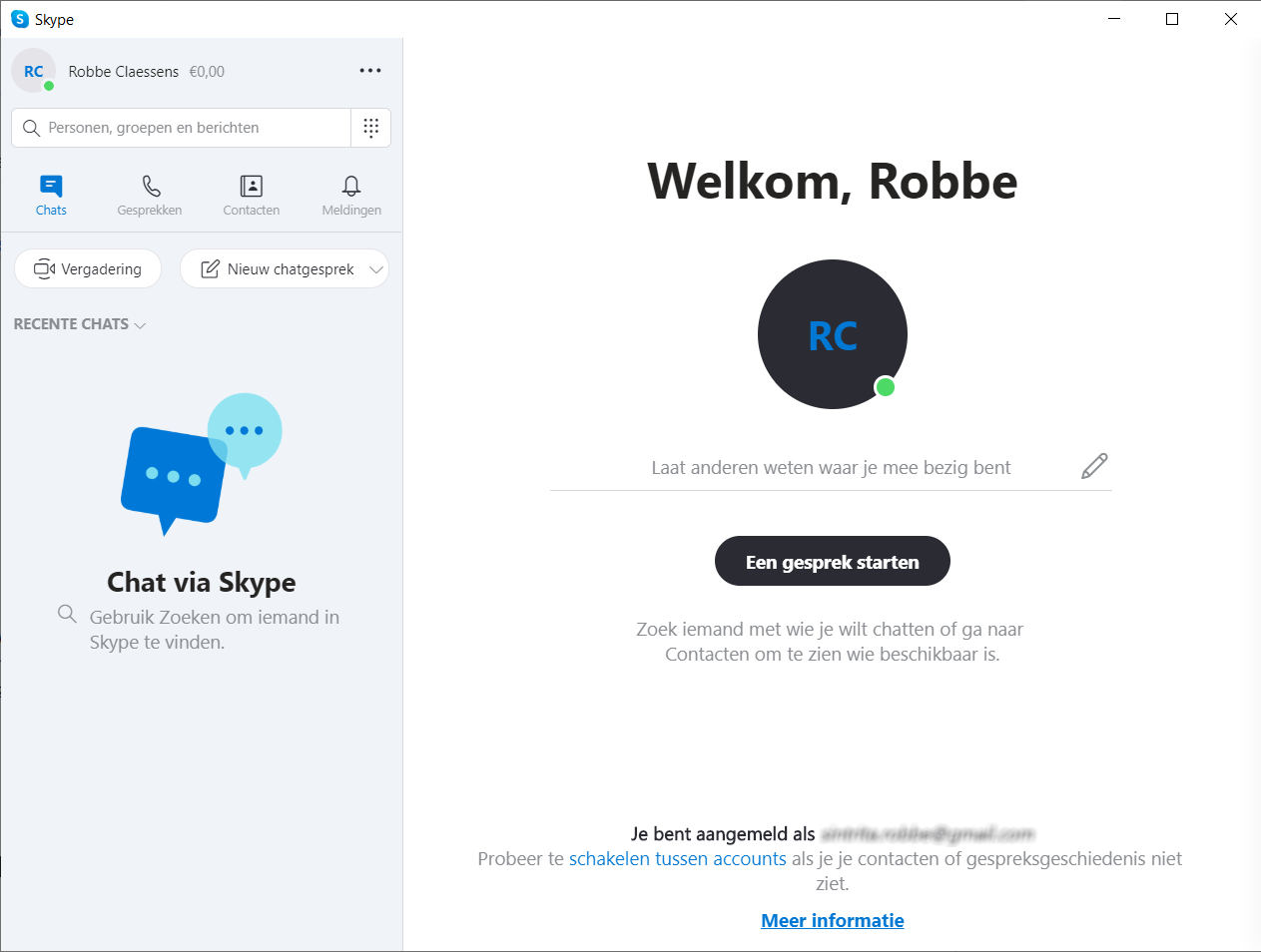This screenshot has height=952, width=1261.
Task: Open the Meldingen bell tab
Action: pyautogui.click(x=351, y=196)
